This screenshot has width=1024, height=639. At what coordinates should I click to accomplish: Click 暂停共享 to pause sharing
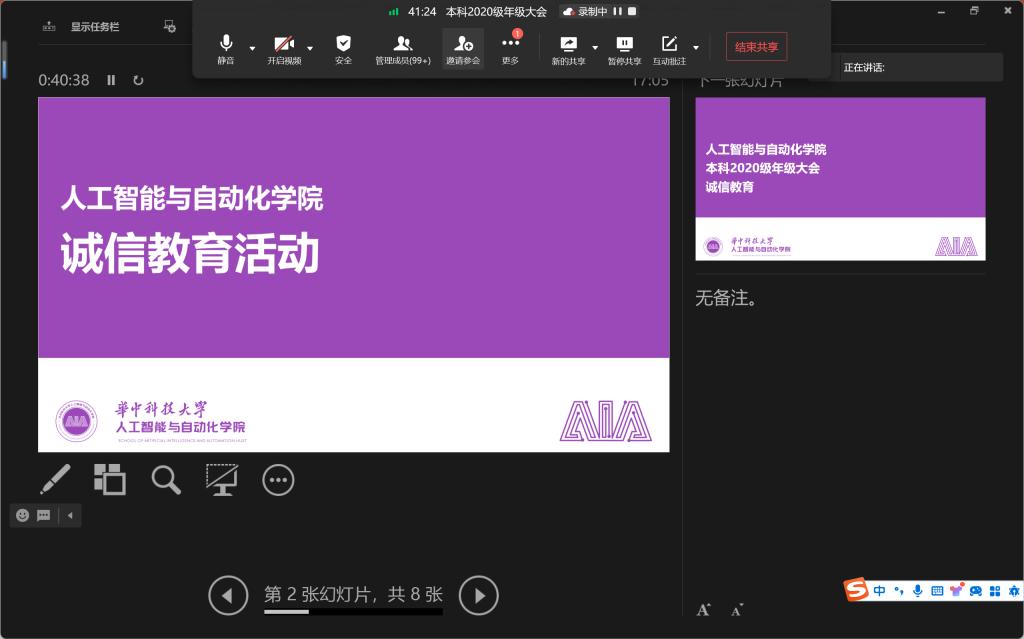tap(624, 48)
